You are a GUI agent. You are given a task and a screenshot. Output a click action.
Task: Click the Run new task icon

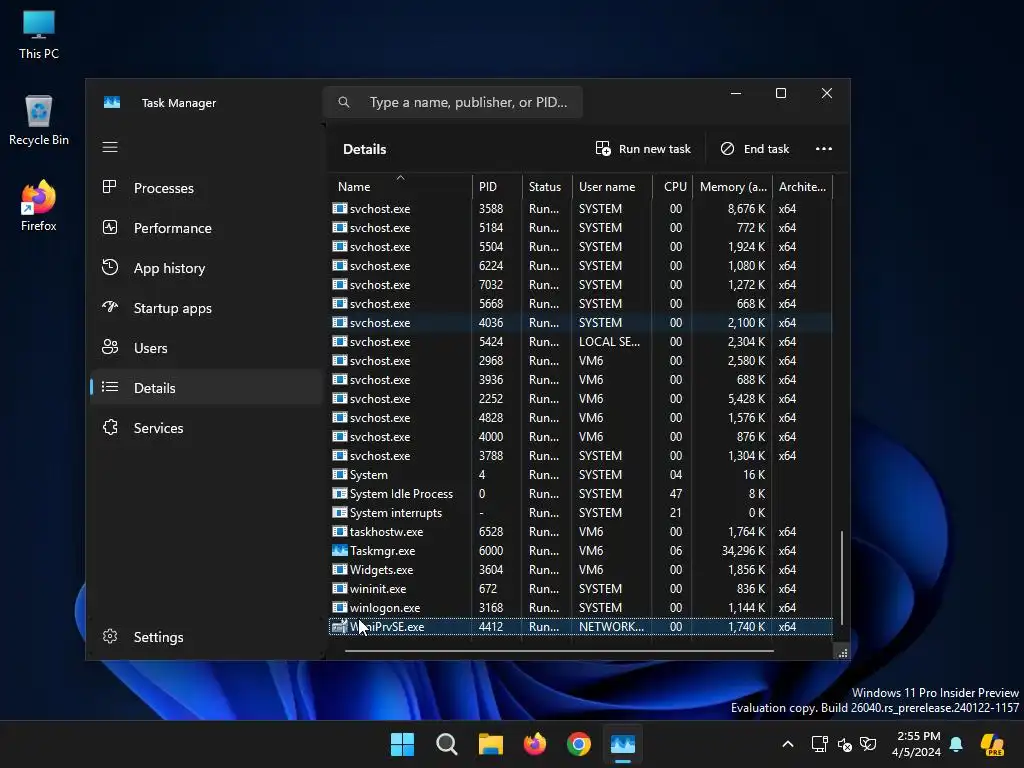click(x=603, y=148)
